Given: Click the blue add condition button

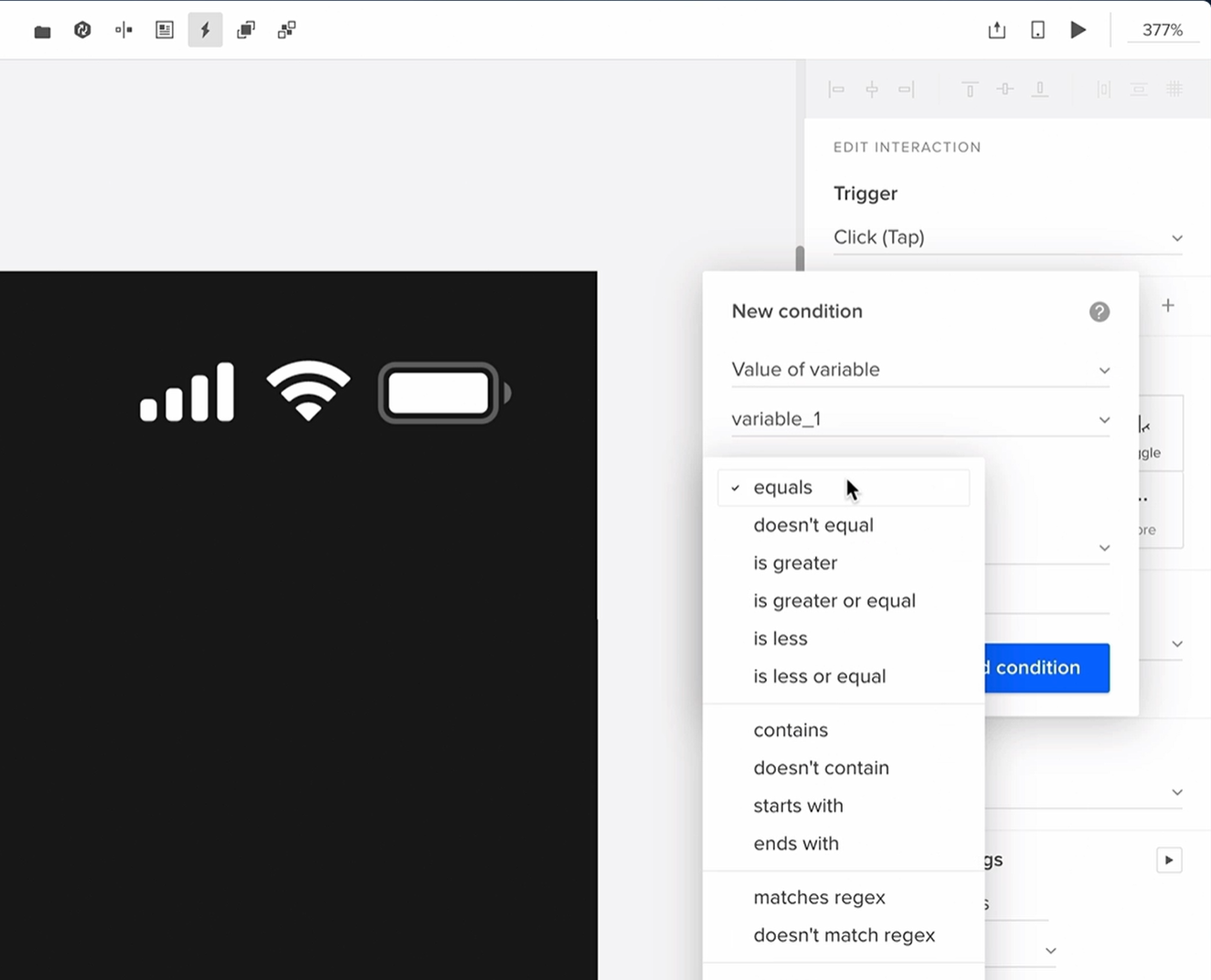Looking at the screenshot, I should 1046,667.
